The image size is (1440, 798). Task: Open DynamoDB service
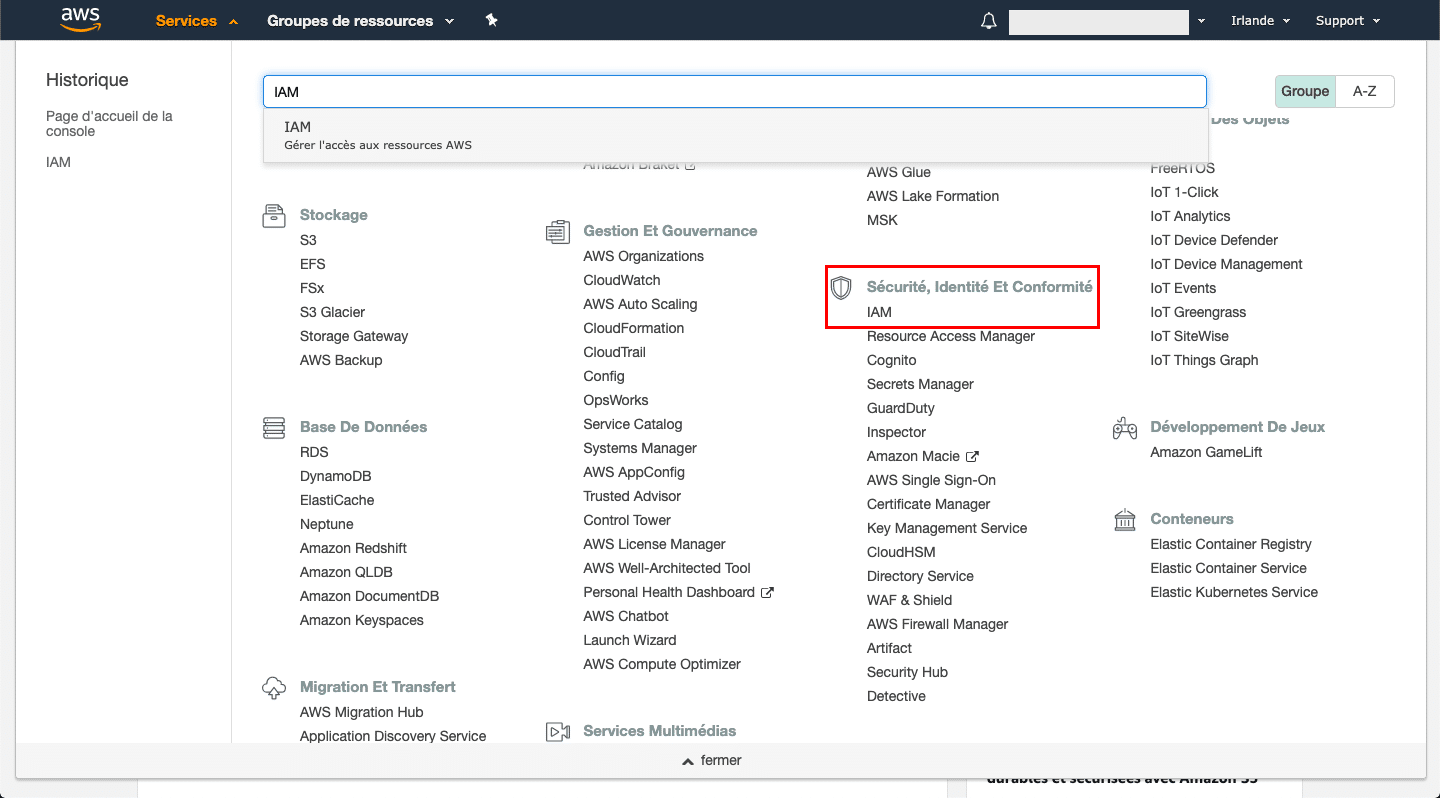(x=335, y=476)
